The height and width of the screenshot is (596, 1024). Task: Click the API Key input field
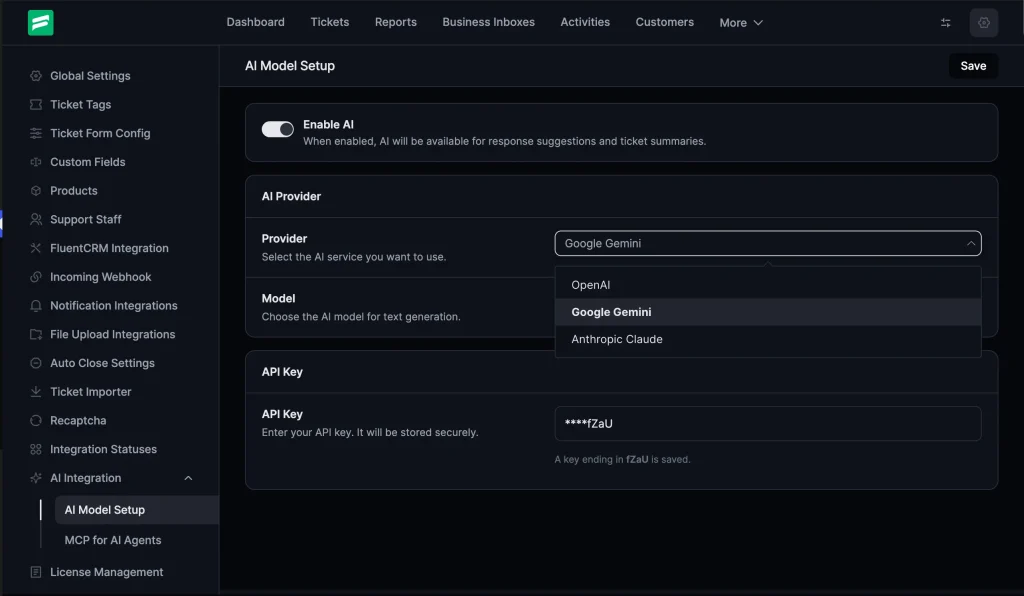767,424
